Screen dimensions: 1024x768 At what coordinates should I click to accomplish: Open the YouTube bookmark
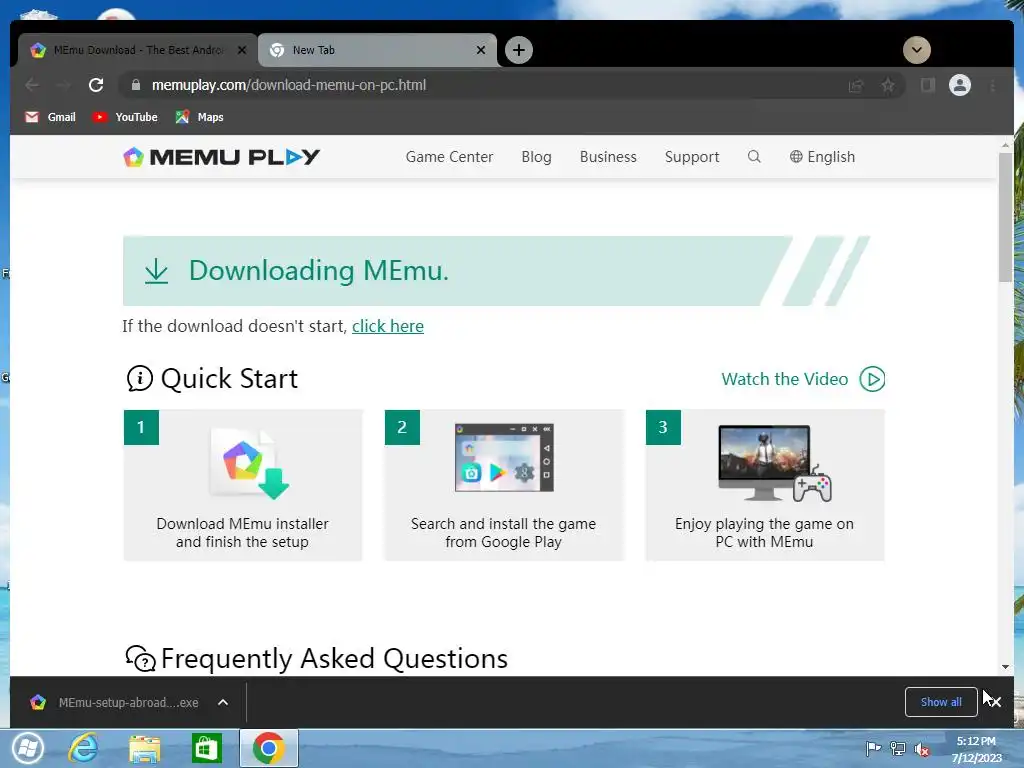point(125,117)
